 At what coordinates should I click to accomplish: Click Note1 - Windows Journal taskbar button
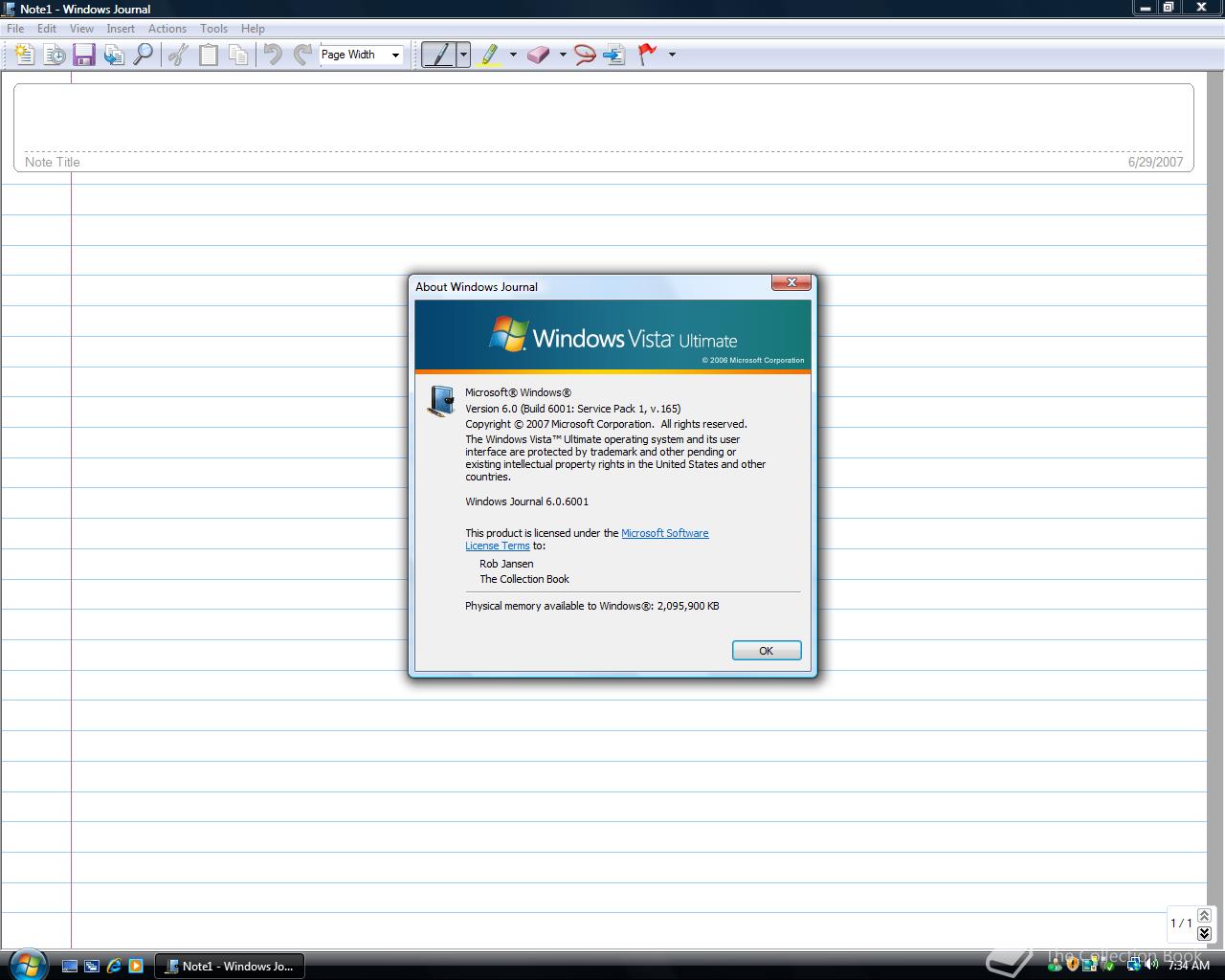(x=230, y=966)
